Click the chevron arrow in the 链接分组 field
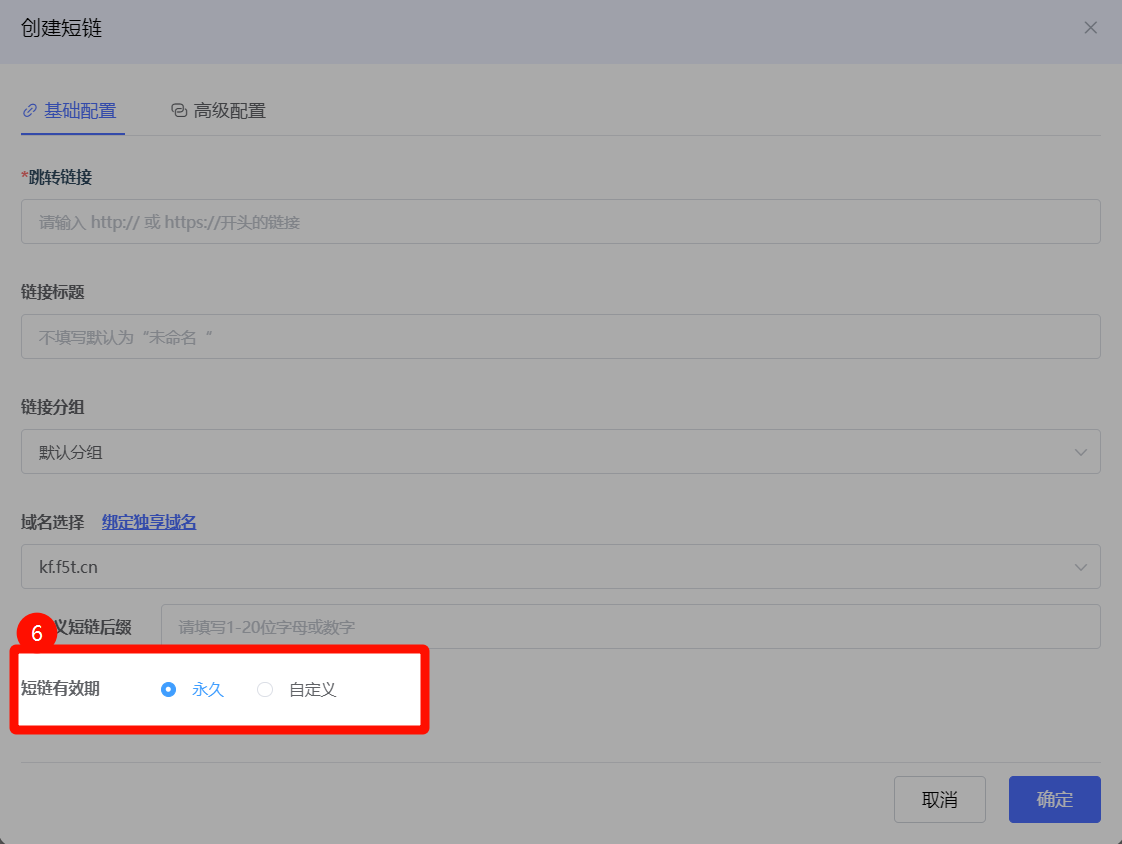The height and width of the screenshot is (844, 1122). tap(1080, 453)
